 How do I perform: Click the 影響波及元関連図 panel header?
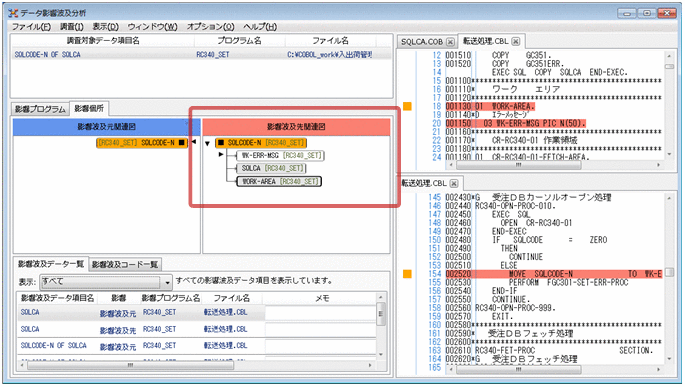click(107, 127)
